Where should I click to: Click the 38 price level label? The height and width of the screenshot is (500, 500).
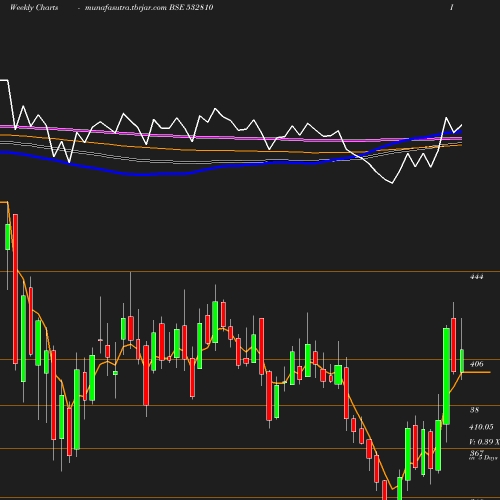474,410
